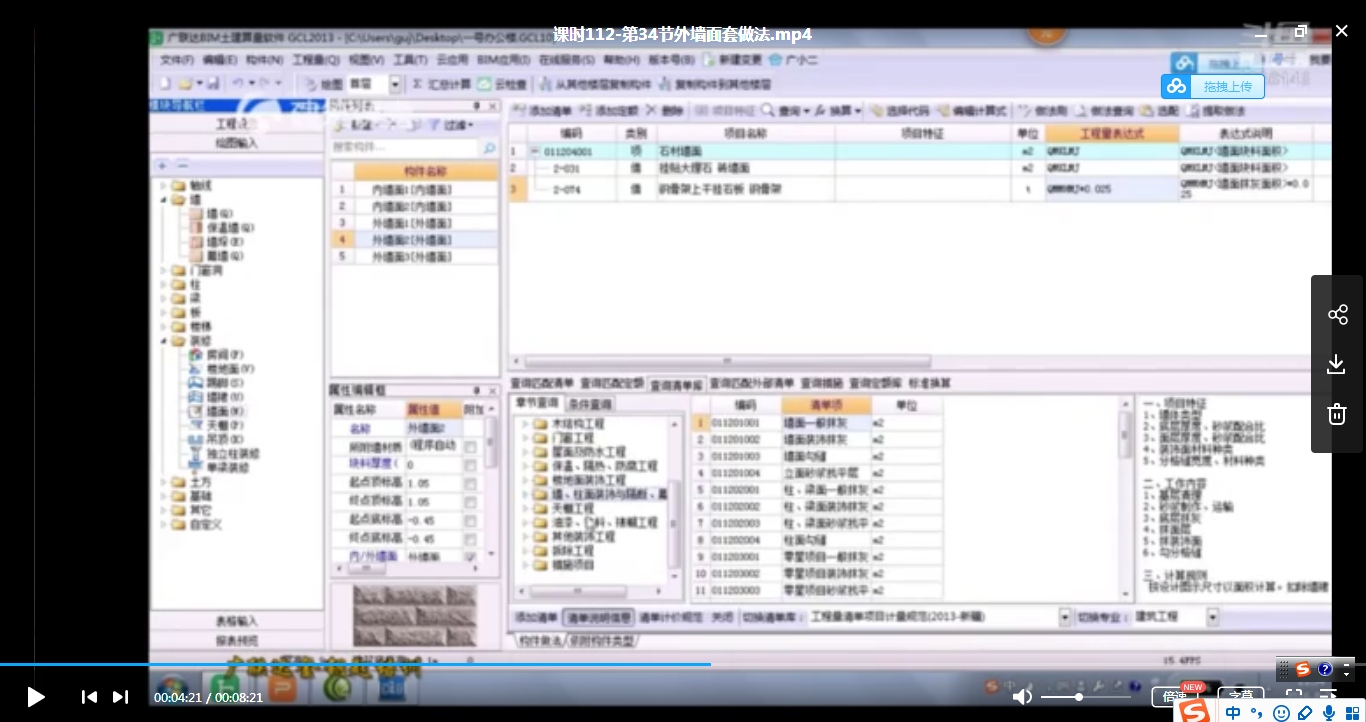1366x722 pixels.
Task: Mute the video volume speaker icon
Action: click(x=1022, y=697)
